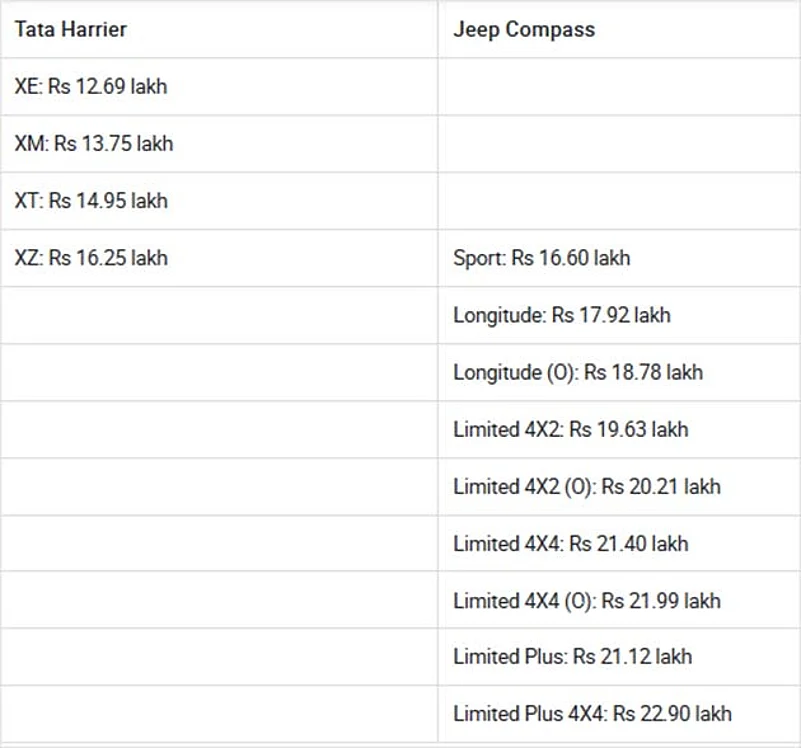Screen dimensions: 801x748
Task: Click empty Jeep Compass cell beside XE row
Action: (x=618, y=86)
